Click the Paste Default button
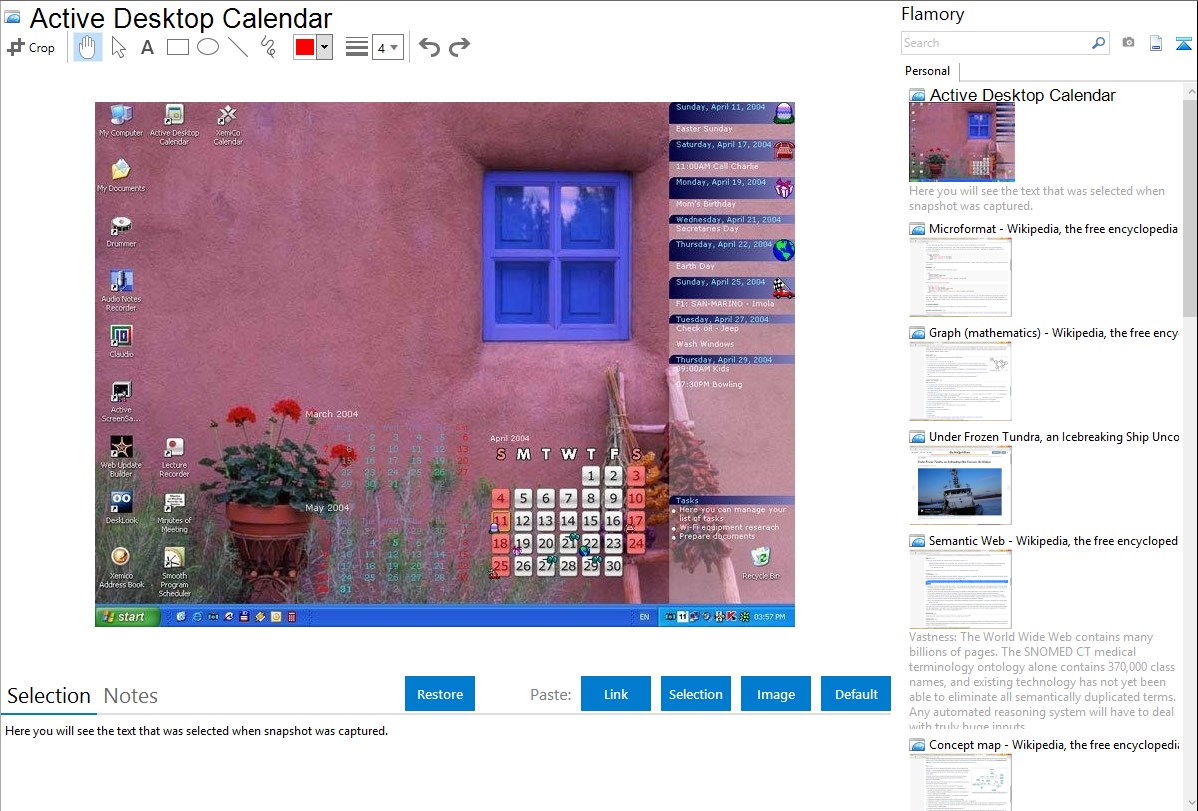1198x811 pixels. (856, 694)
